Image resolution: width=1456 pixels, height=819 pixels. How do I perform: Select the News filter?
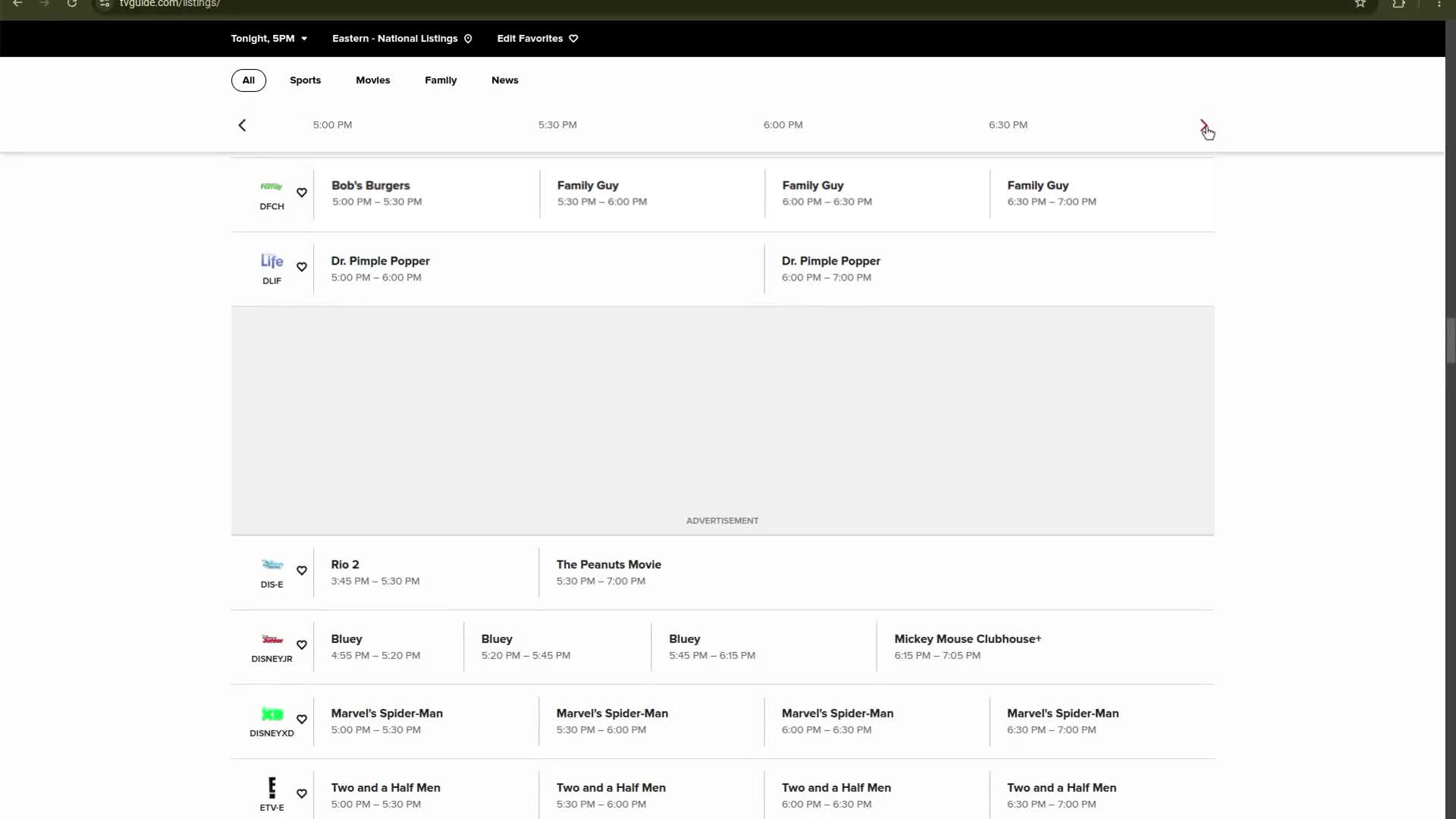click(x=505, y=80)
